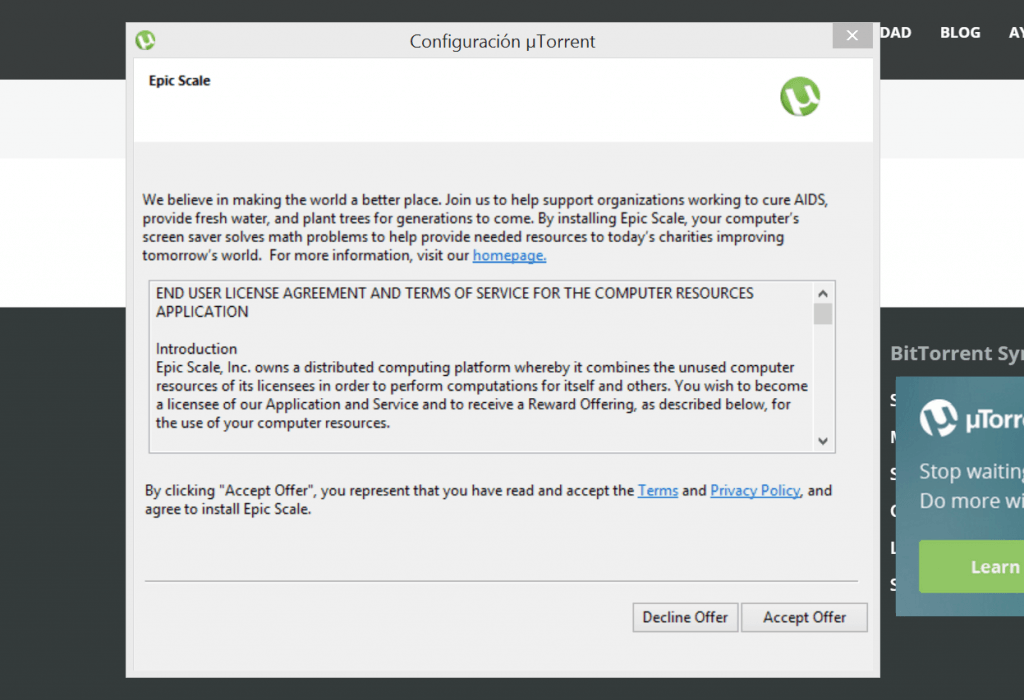This screenshot has width=1024, height=700.
Task: Click the green µTorrent logo in the header
Action: click(800, 97)
